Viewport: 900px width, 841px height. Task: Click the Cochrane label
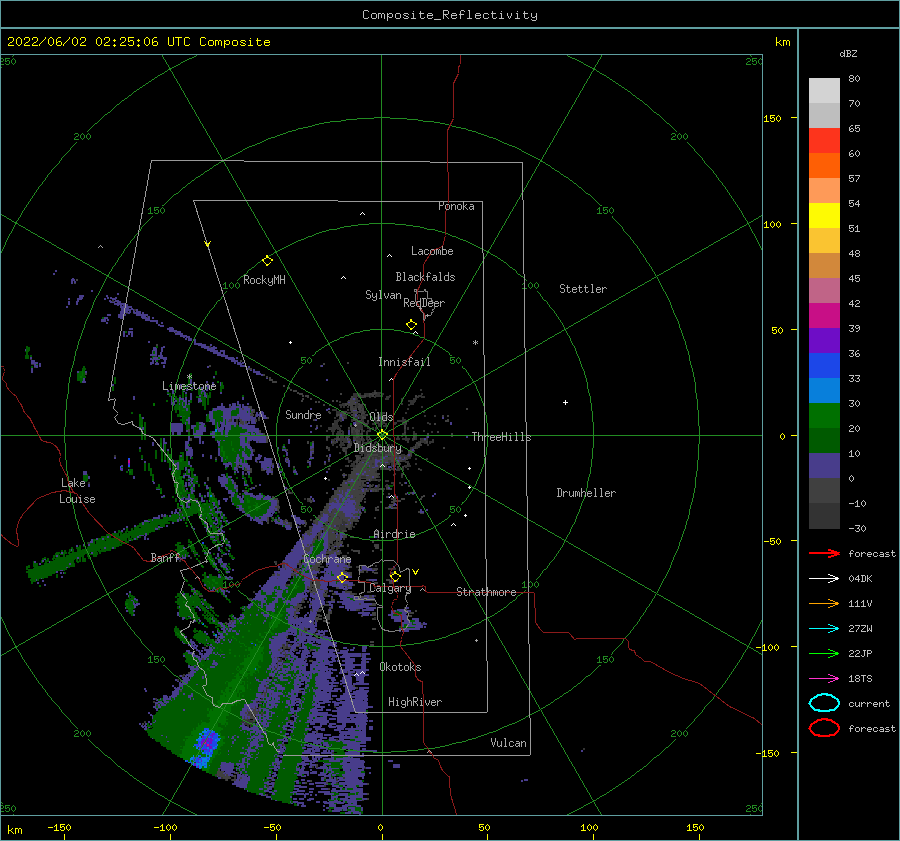coord(327,559)
